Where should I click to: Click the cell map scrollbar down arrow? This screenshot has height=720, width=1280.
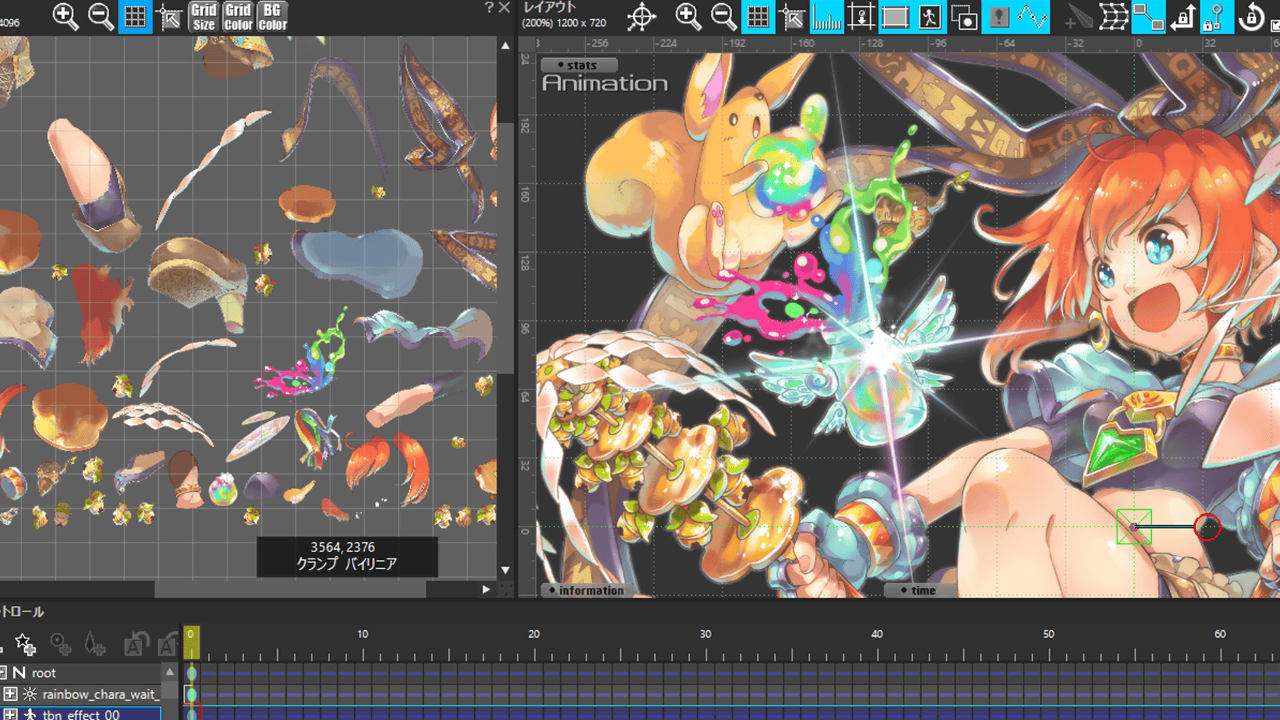click(505, 570)
